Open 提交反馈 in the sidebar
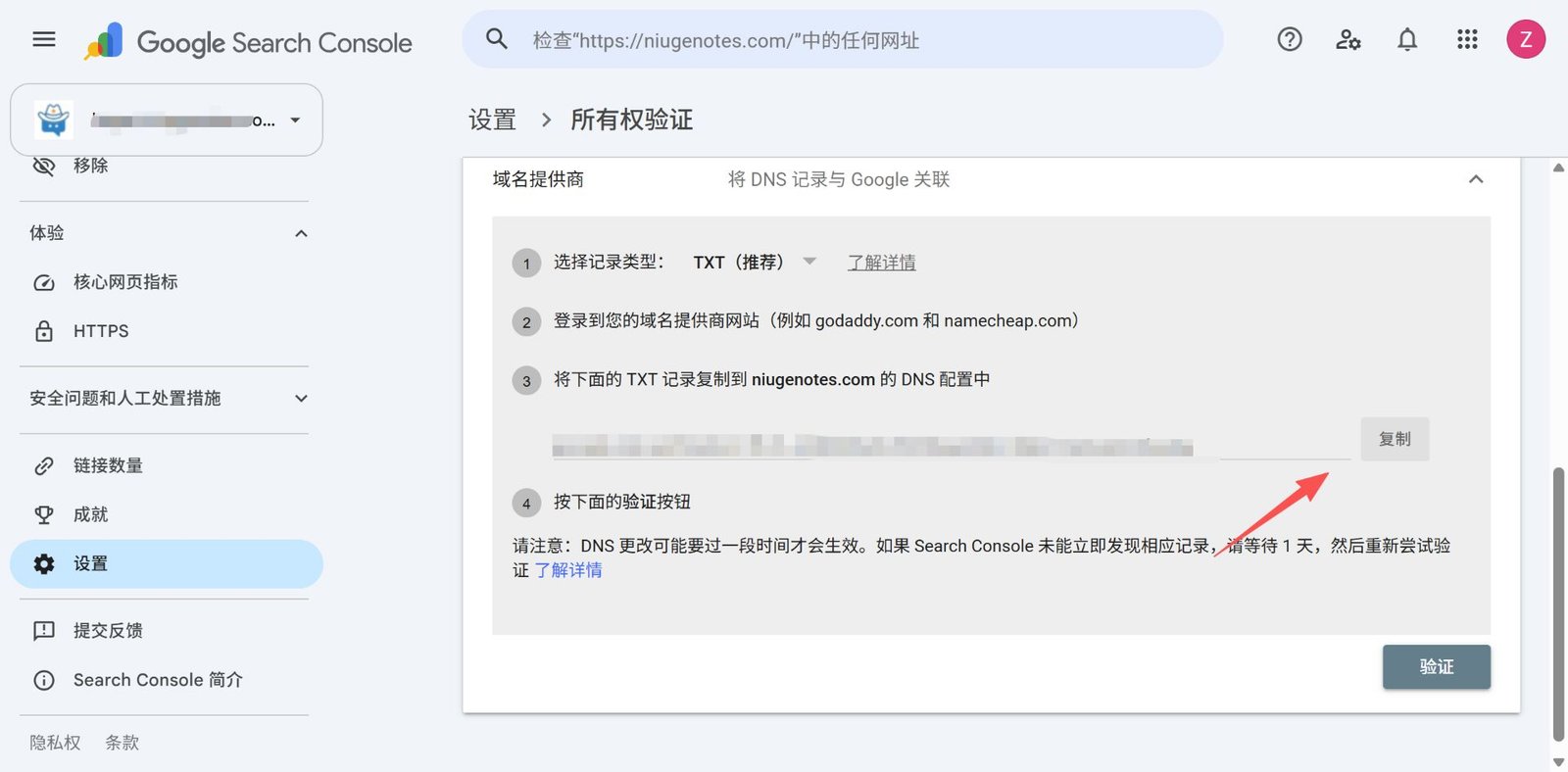Screen dimensions: 1568x772 [x=108, y=630]
